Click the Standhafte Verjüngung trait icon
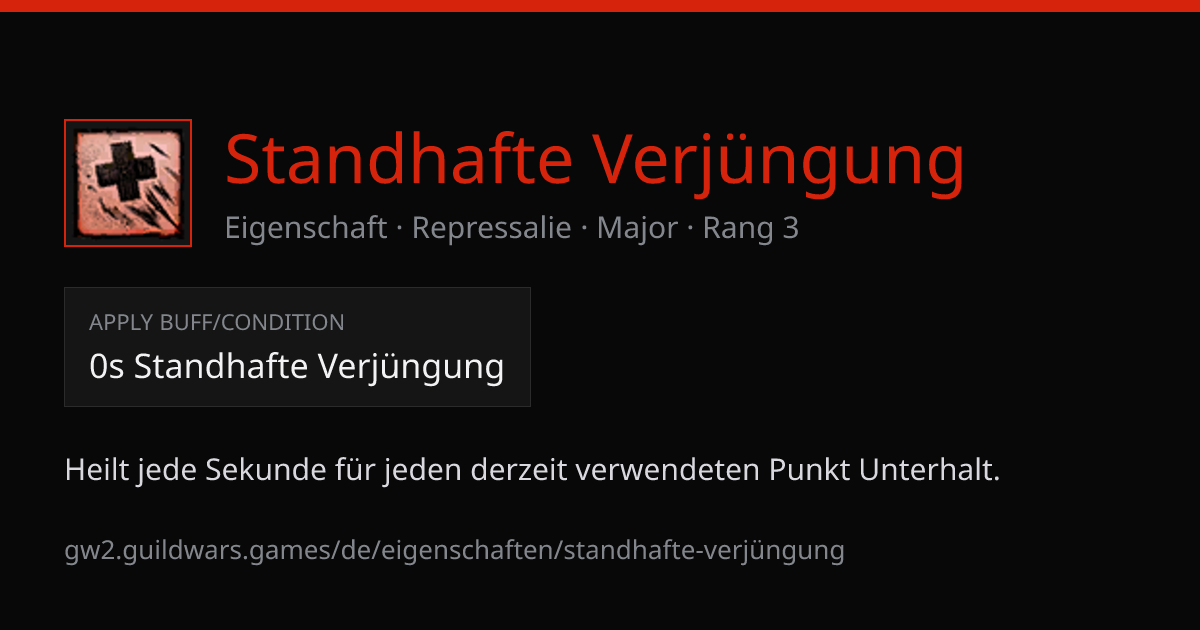Screen dimensions: 1200x630 pos(128,183)
